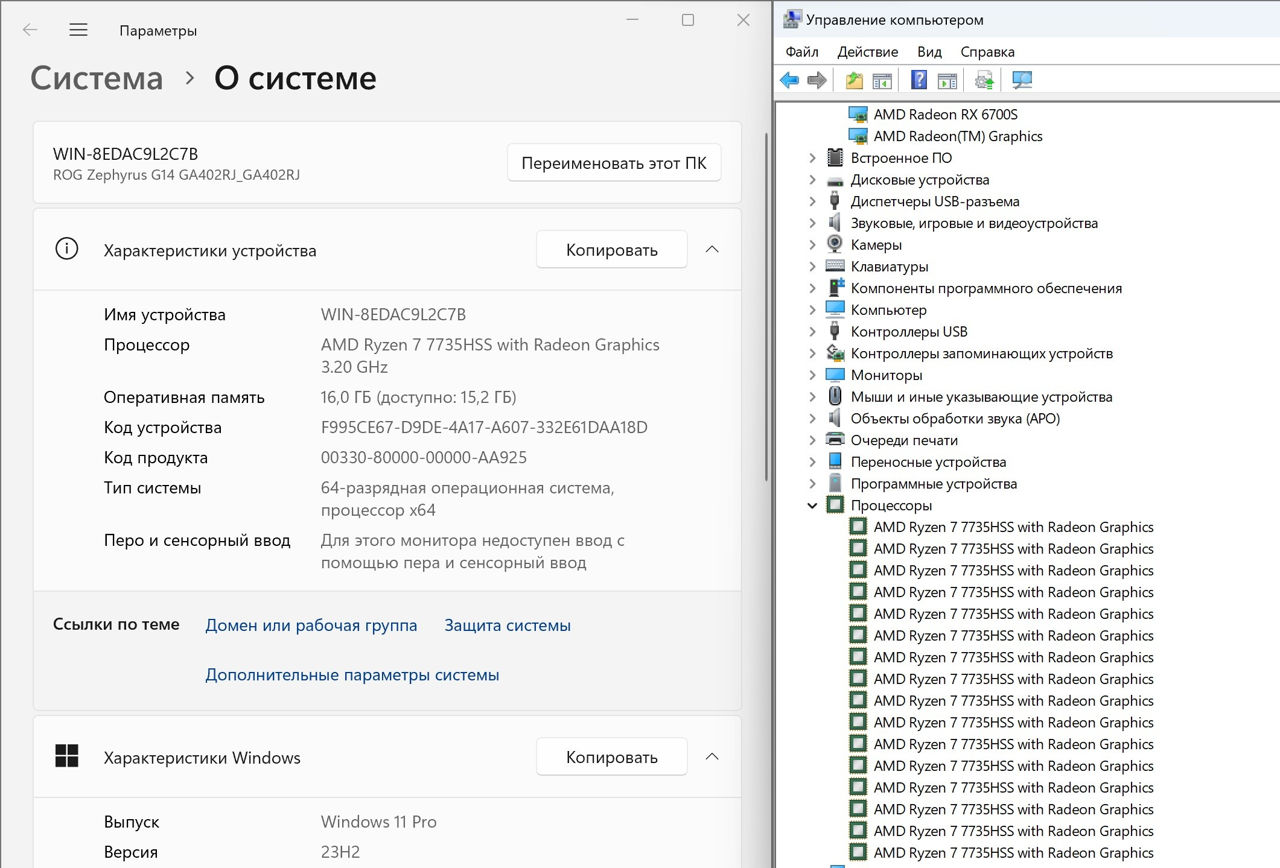Screen dimensions: 1280x868
Task: Select the AMD Radeon RX 6700S label
Action: [x=945, y=114]
